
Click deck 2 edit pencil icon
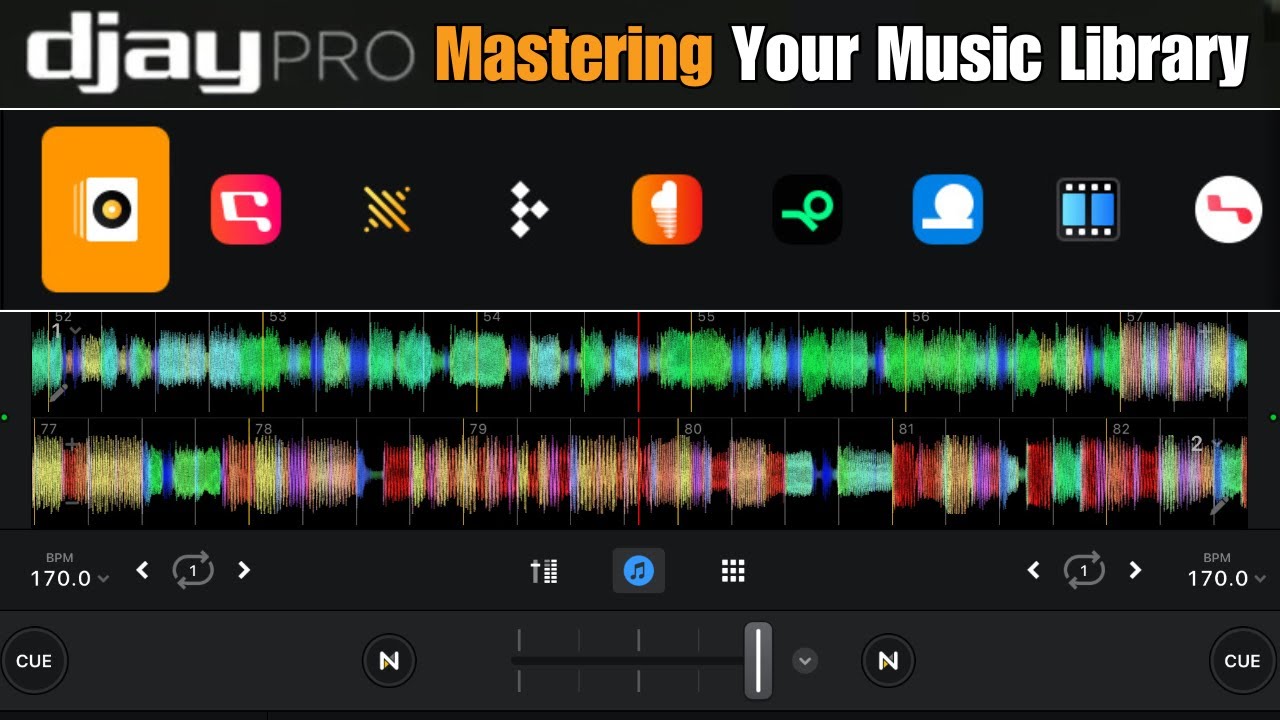point(1219,507)
